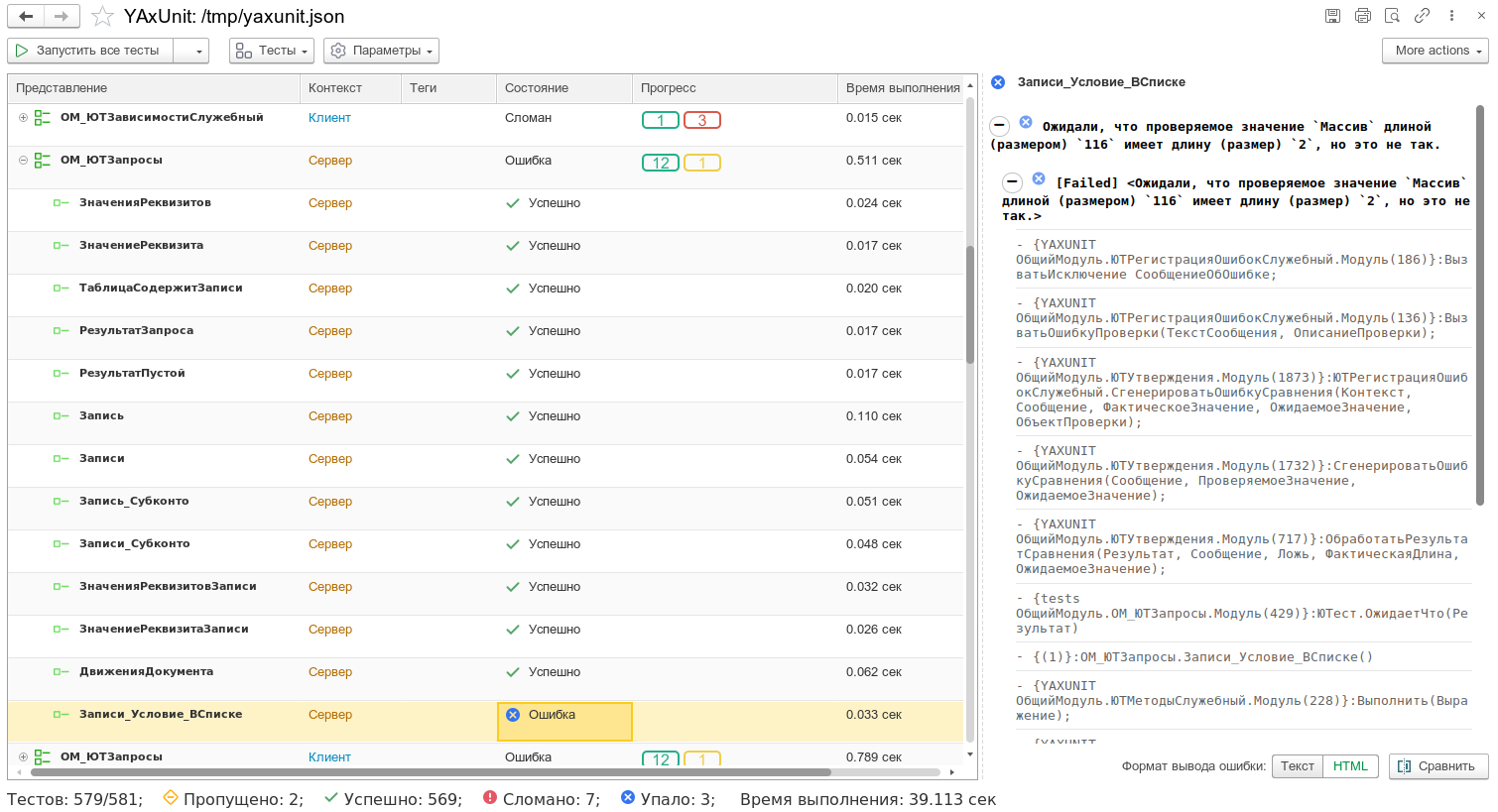This screenshot has width=1498, height=812.
Task: Click the module icon of ОМ_ЮТЗапросы Сервер row
Action: 43,161
